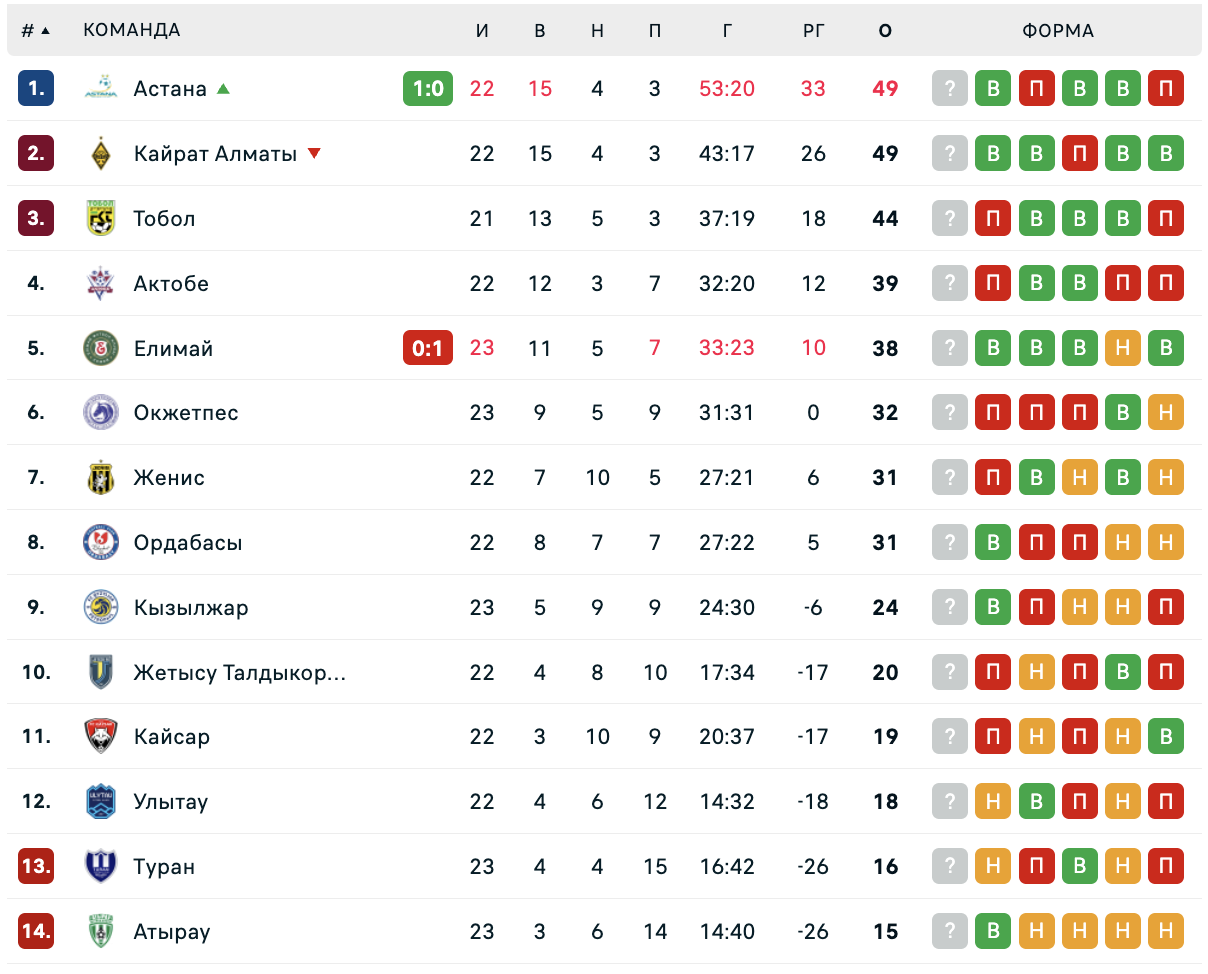Viewport: 1208px width, 974px height.
Task: Sort by the О points column header
Action: 885,31
